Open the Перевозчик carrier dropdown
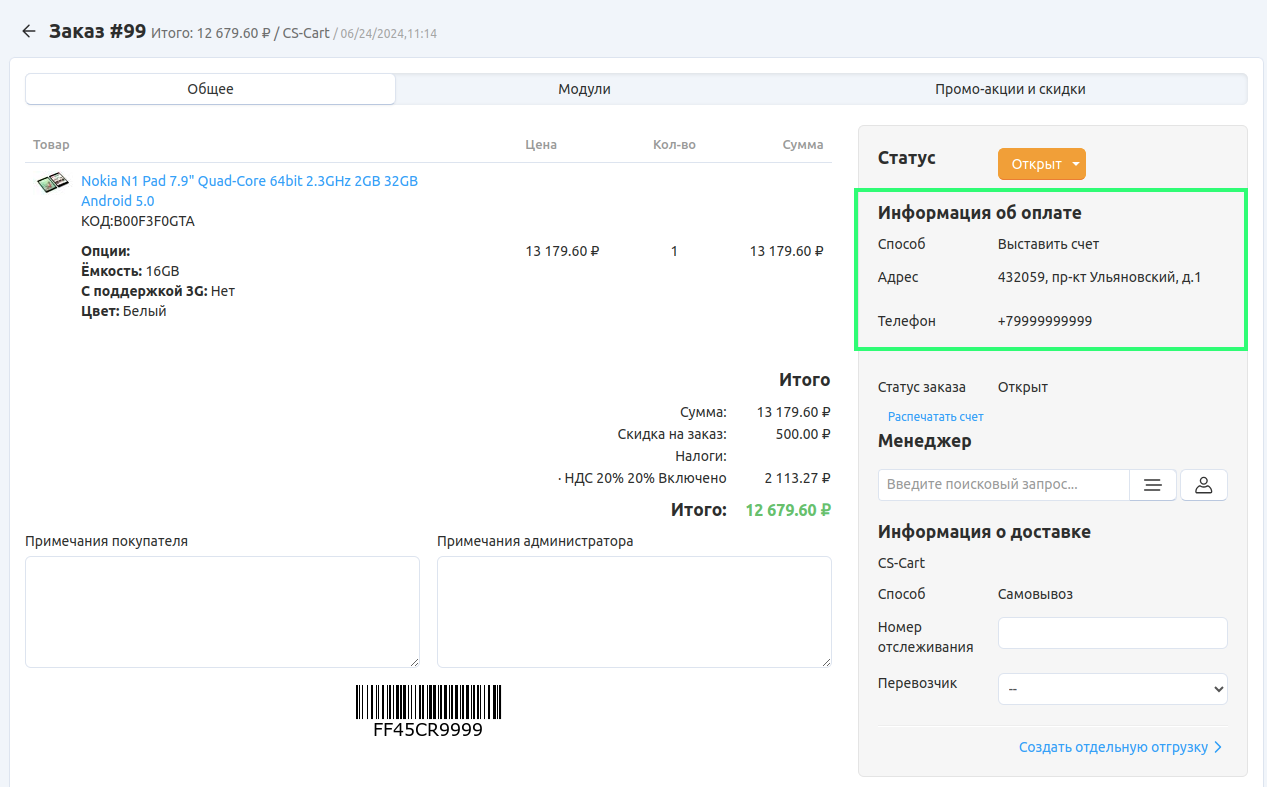Image resolution: width=1267 pixels, height=787 pixels. tap(1112, 689)
